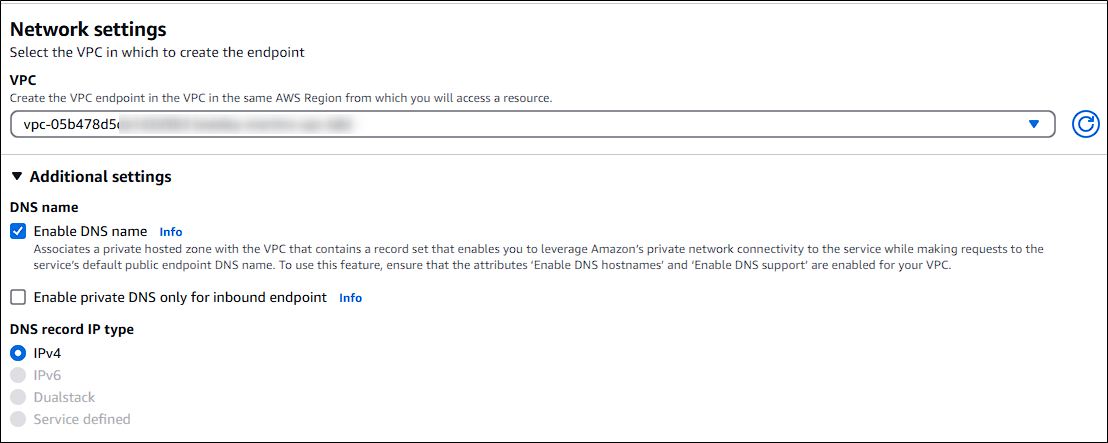
Task: Open Info link beside Enable DNS name
Action: [171, 232]
